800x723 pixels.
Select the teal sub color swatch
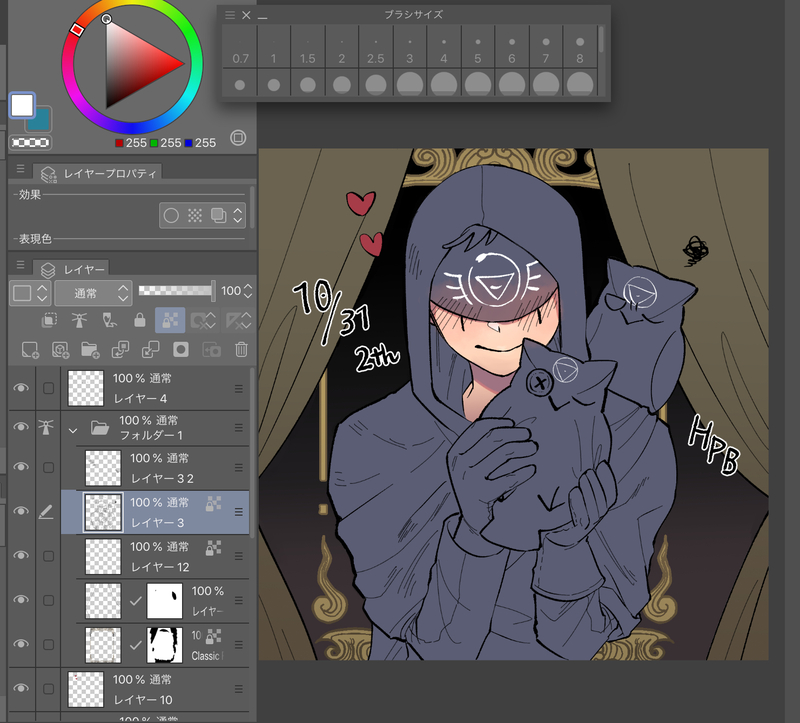click(41, 121)
